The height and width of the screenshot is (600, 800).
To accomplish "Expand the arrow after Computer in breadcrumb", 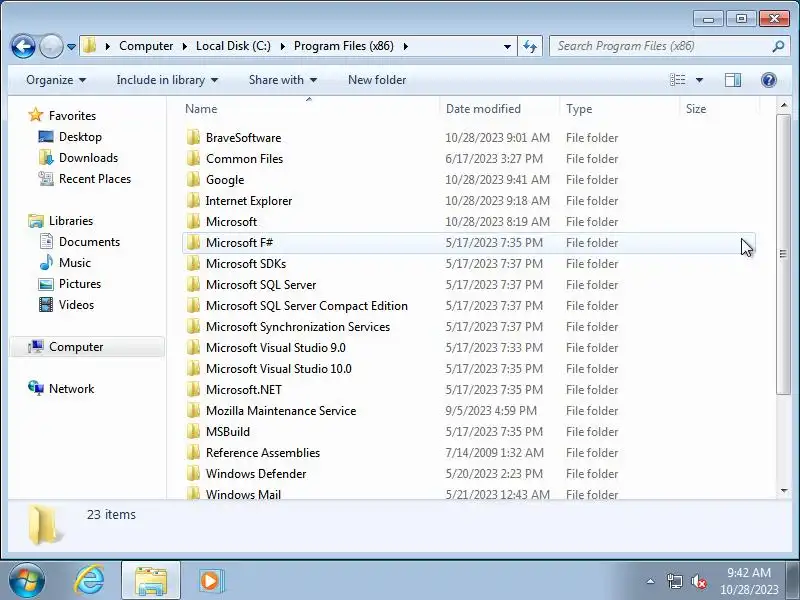I will (185, 46).
